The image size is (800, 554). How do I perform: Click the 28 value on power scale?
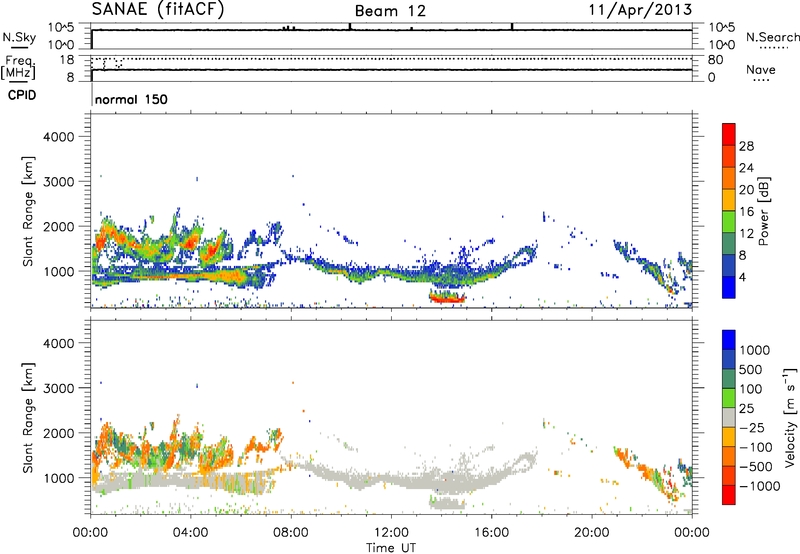(746, 146)
